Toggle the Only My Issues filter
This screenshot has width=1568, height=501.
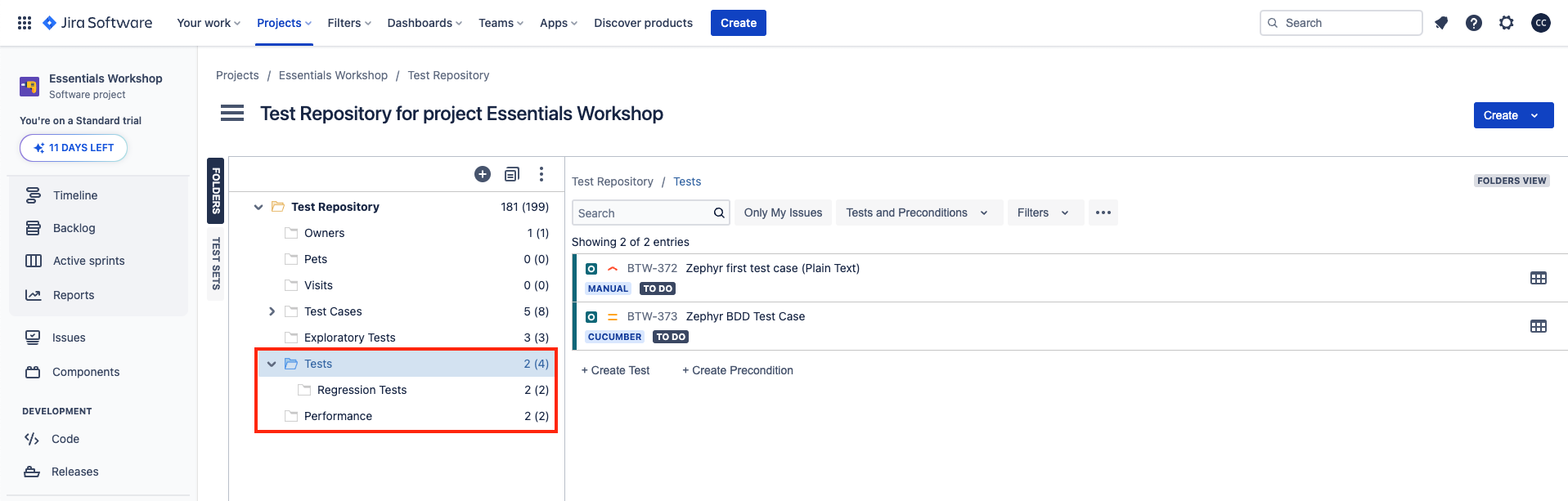[x=783, y=212]
